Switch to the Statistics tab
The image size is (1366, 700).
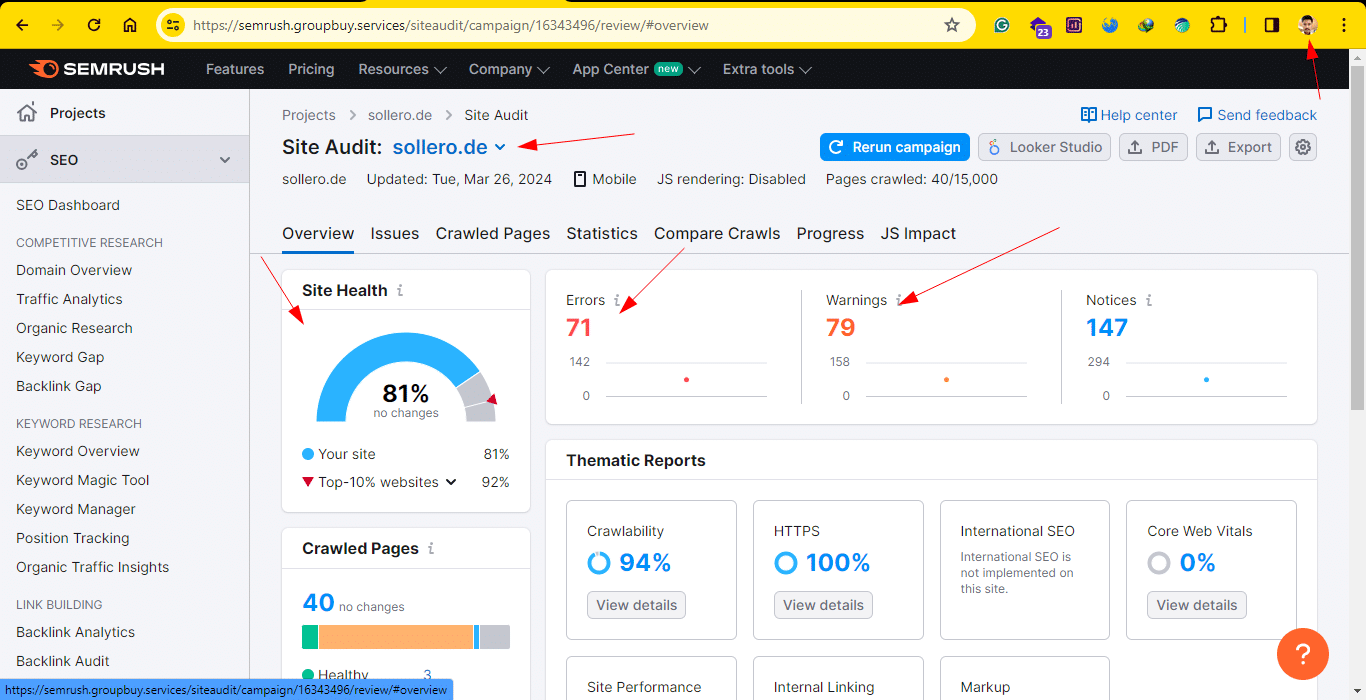[x=602, y=233]
